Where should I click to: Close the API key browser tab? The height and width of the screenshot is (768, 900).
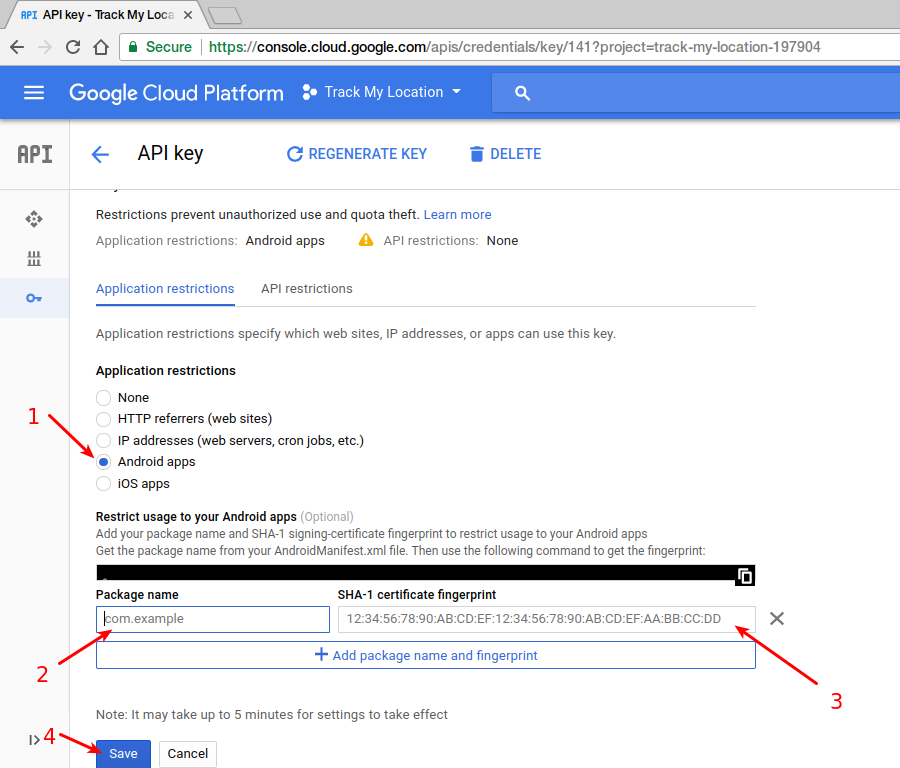pos(188,15)
